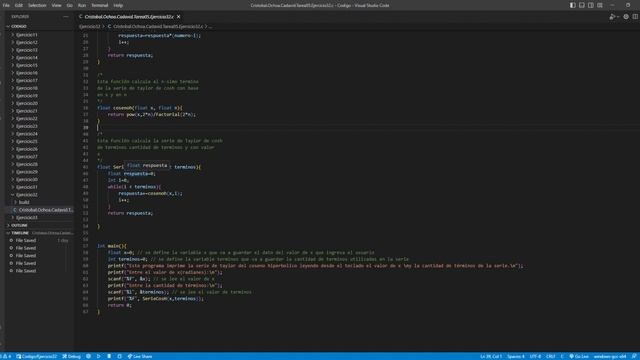Image resolution: width=640 pixels, height=360 pixels.
Task: Select the Ejercicio32.c editor tab
Action: pyautogui.click(x=129, y=17)
